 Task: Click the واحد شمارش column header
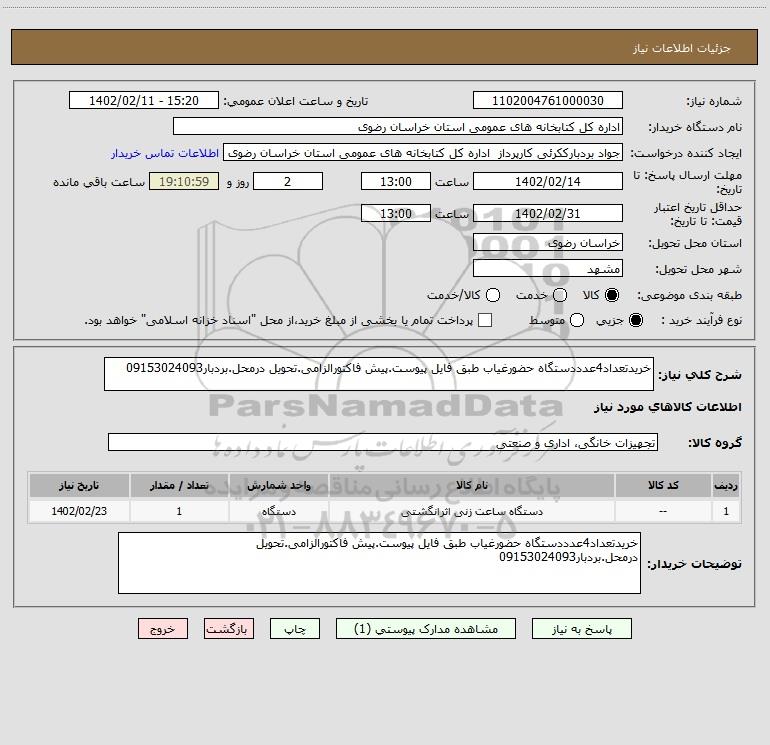(278, 485)
